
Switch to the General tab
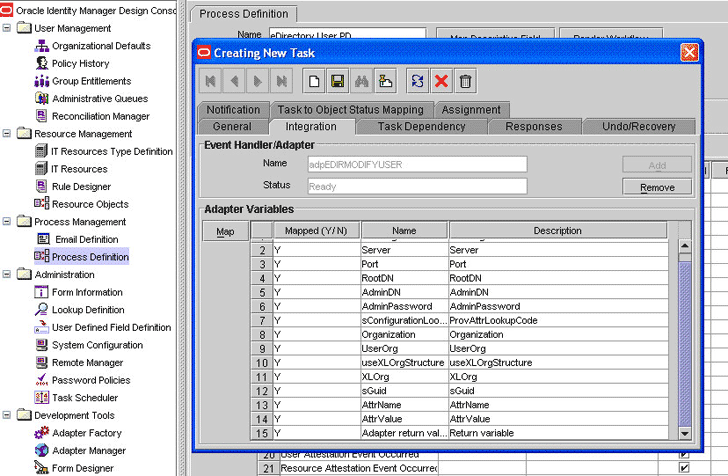coord(232,127)
